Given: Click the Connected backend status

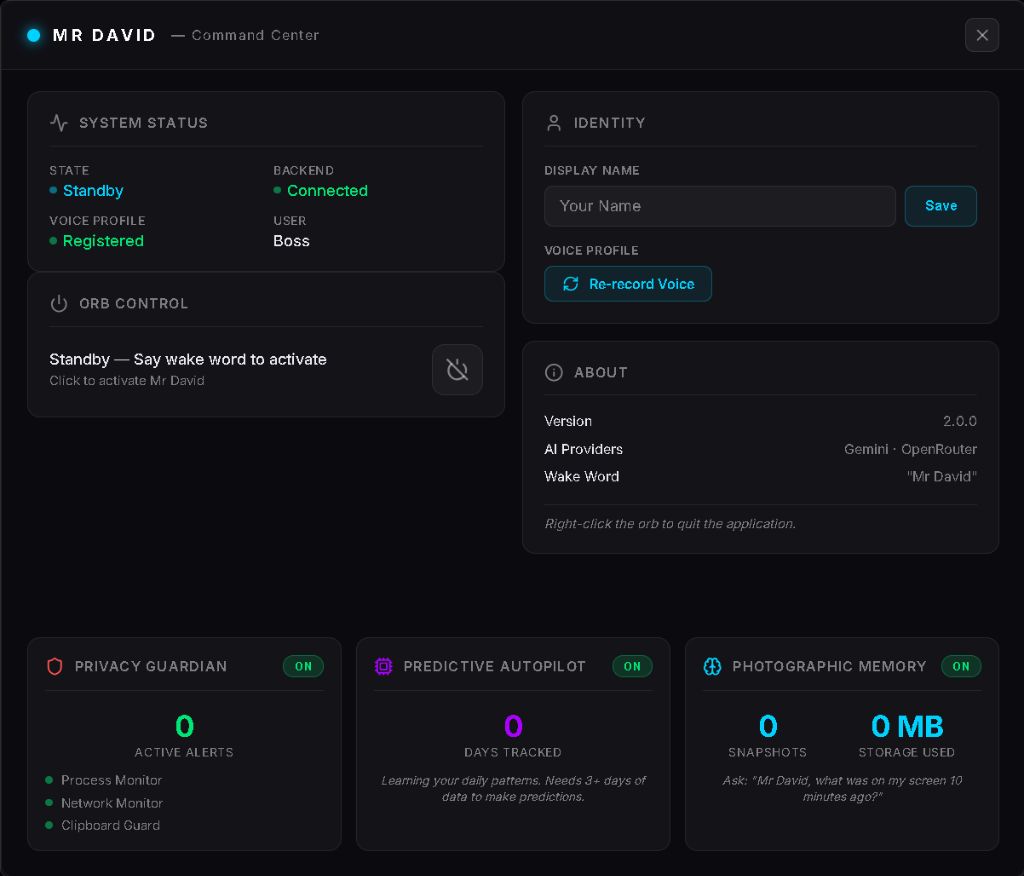Looking at the screenshot, I should [327, 191].
